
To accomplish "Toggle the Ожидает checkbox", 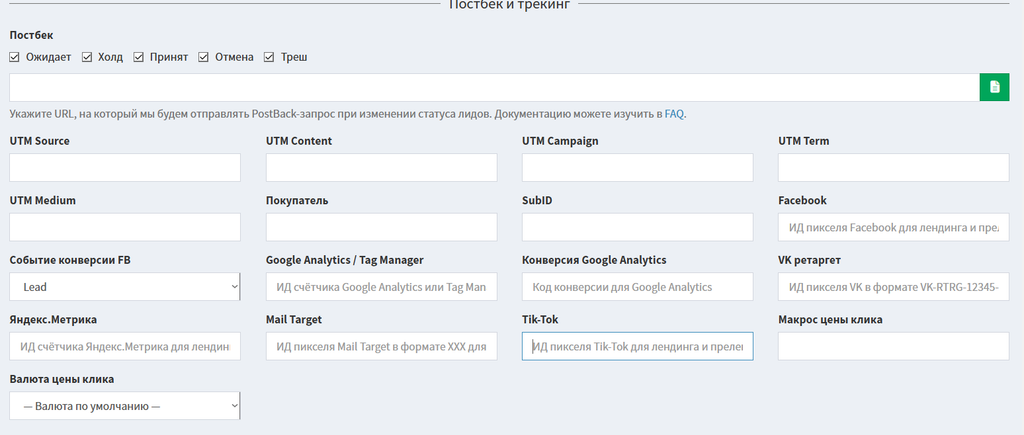I will point(14,57).
